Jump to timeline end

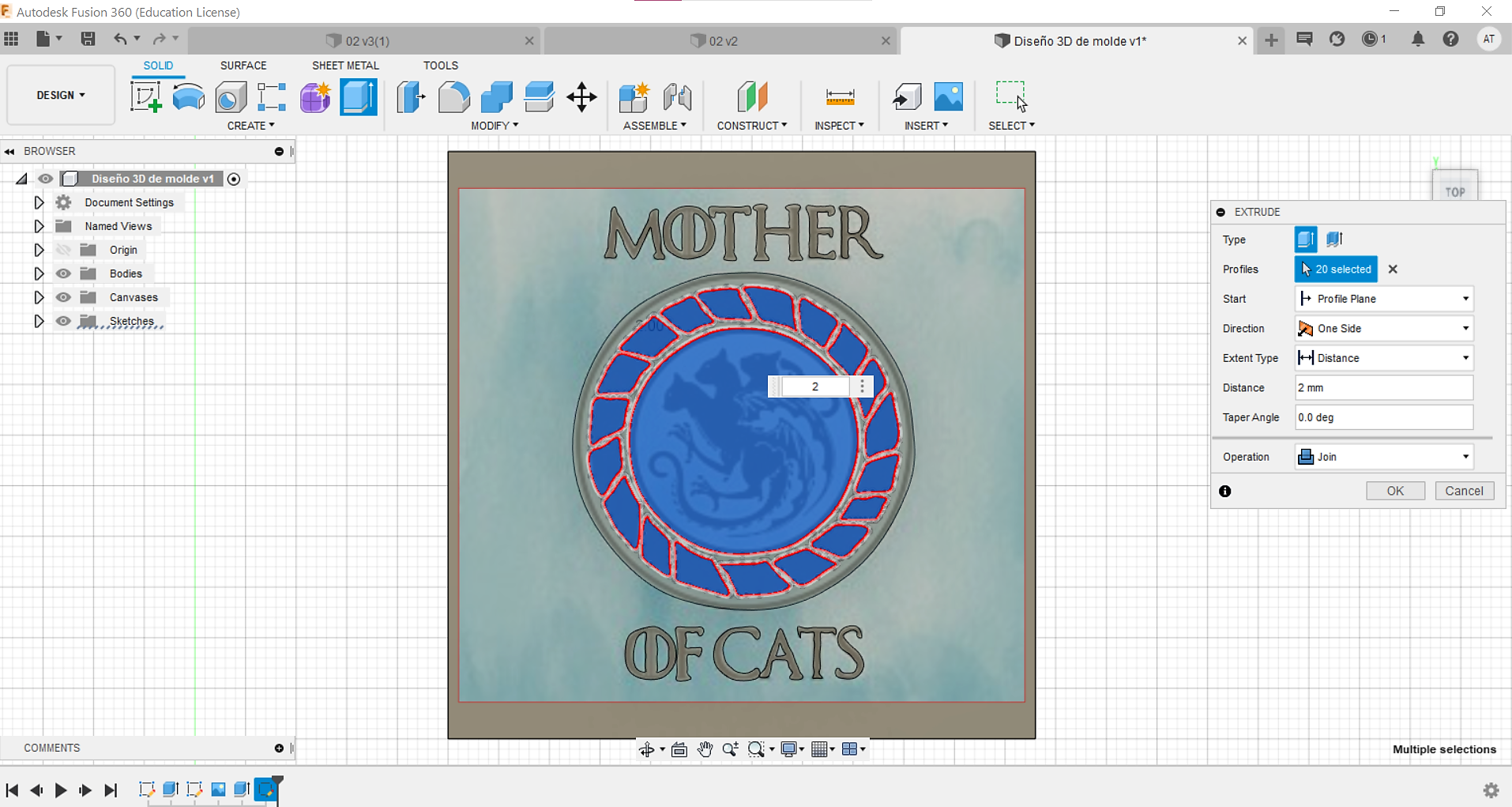click(x=111, y=790)
